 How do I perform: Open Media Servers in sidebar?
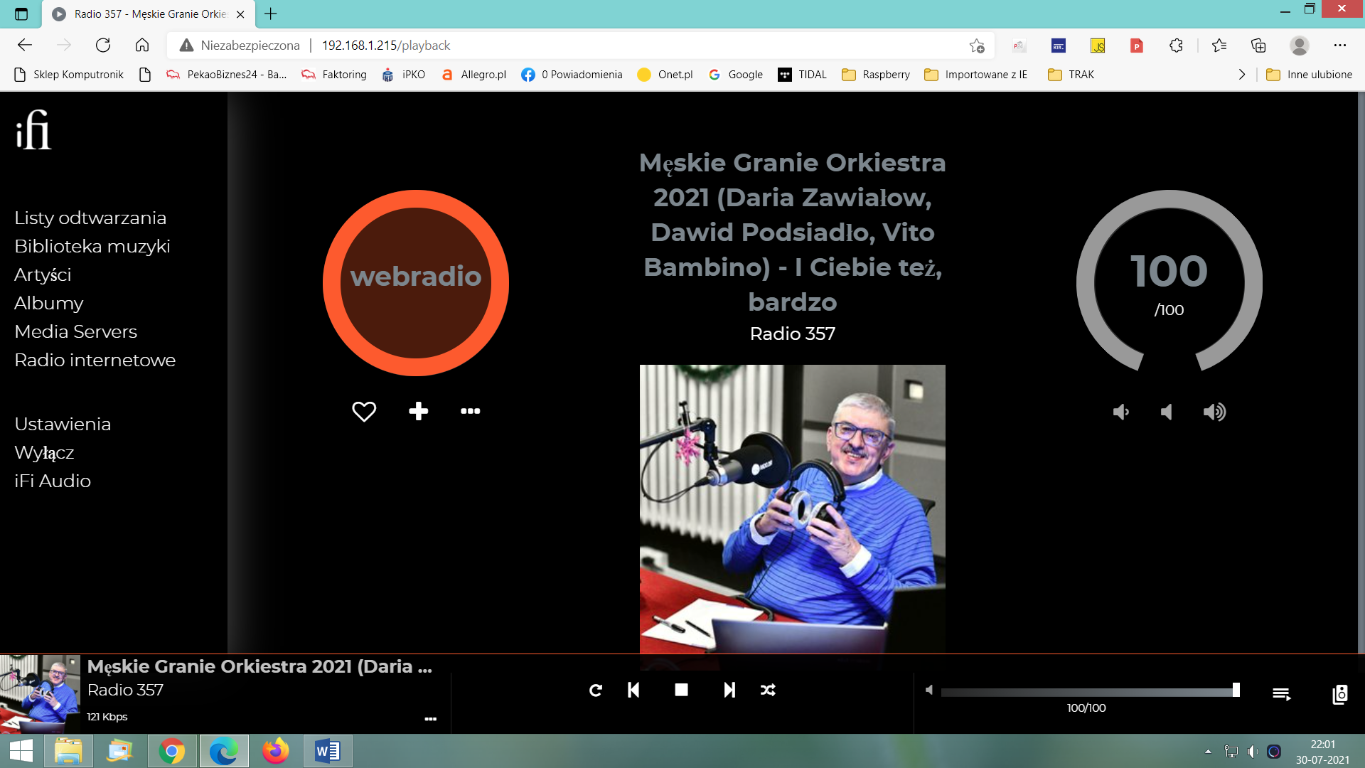click(76, 332)
